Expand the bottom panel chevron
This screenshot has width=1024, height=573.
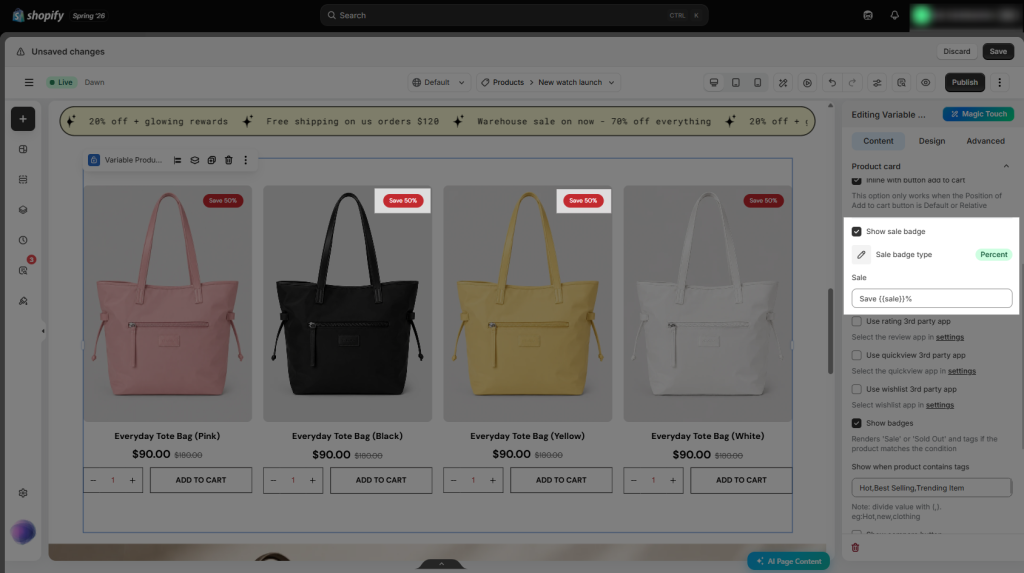pos(441,564)
